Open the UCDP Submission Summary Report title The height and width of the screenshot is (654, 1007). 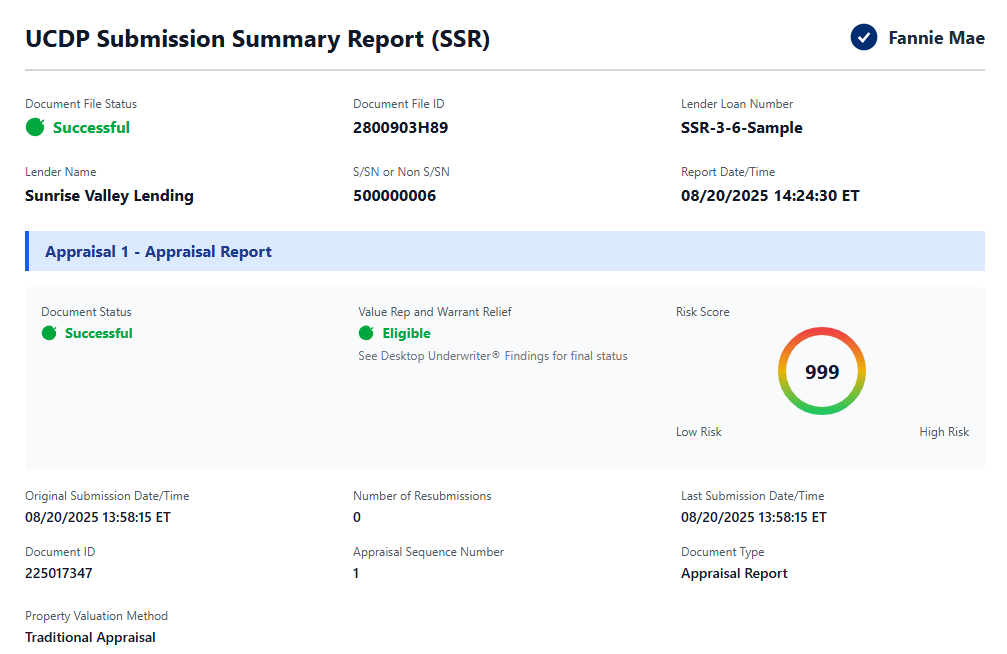click(257, 39)
